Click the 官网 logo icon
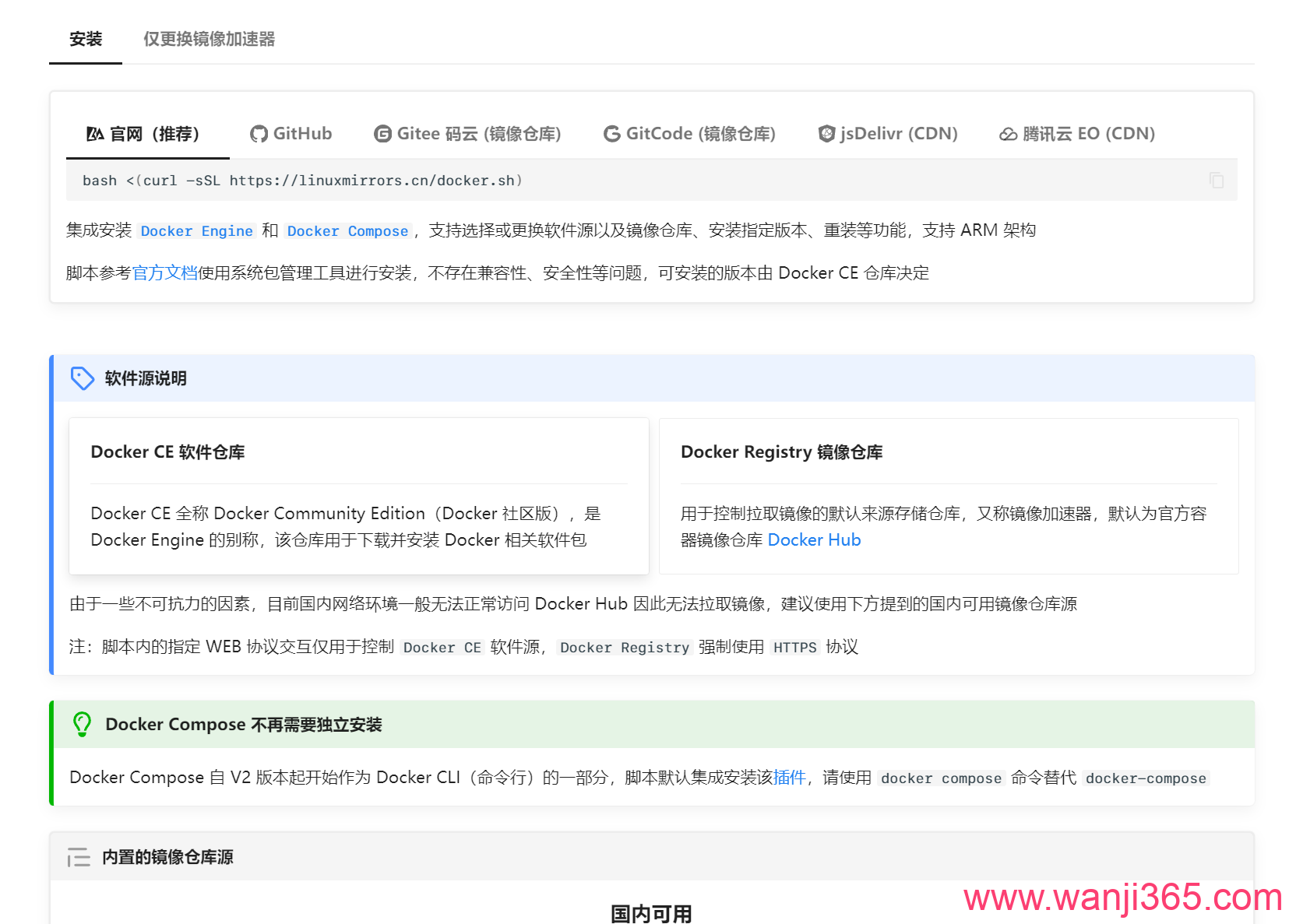 click(95, 134)
